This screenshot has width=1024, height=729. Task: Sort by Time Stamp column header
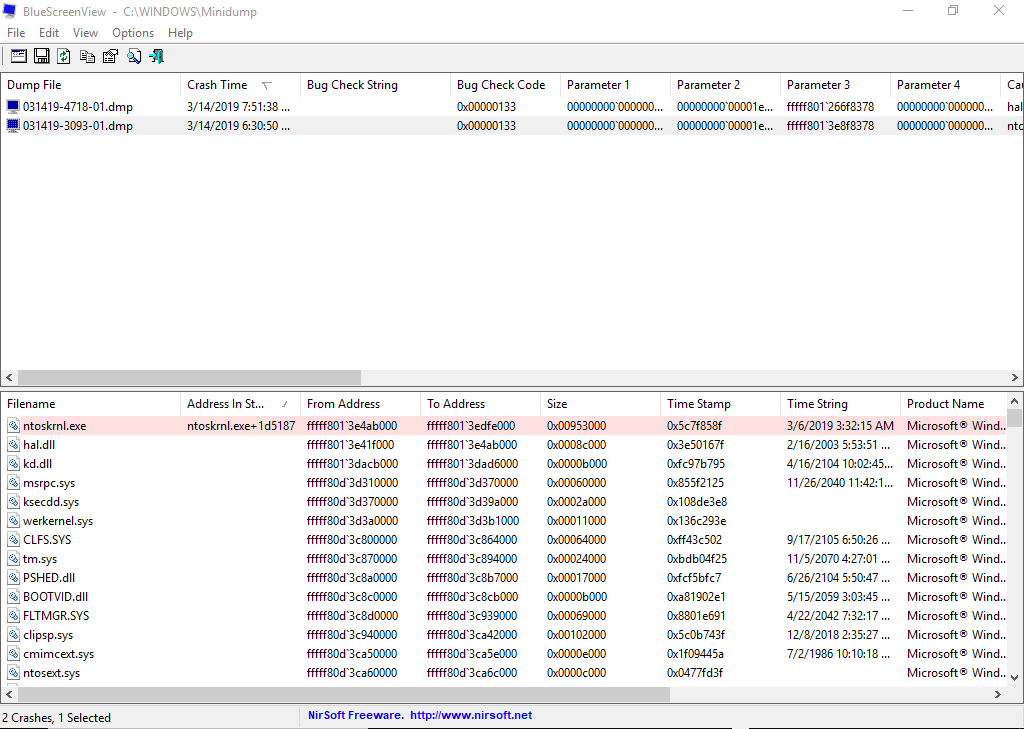coord(721,404)
